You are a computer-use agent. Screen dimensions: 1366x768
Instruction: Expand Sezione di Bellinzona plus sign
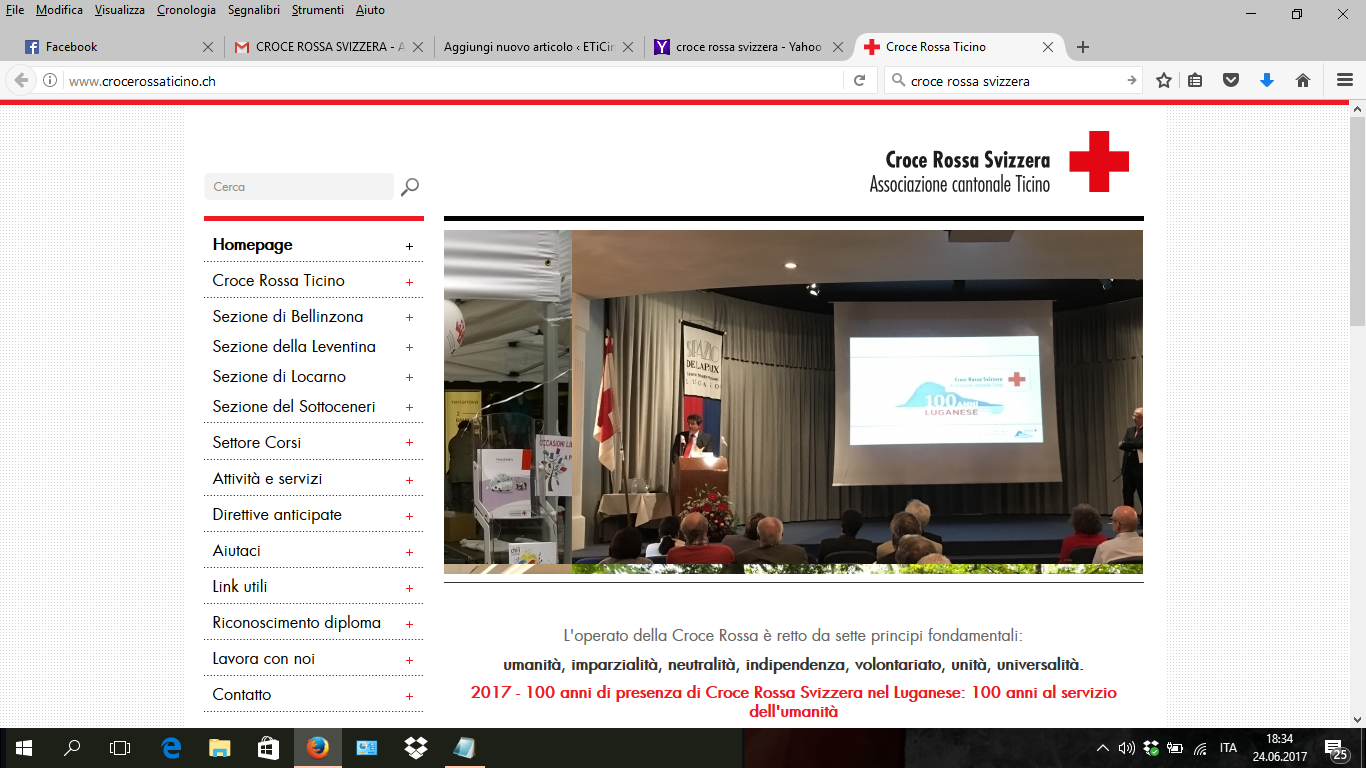pos(409,317)
